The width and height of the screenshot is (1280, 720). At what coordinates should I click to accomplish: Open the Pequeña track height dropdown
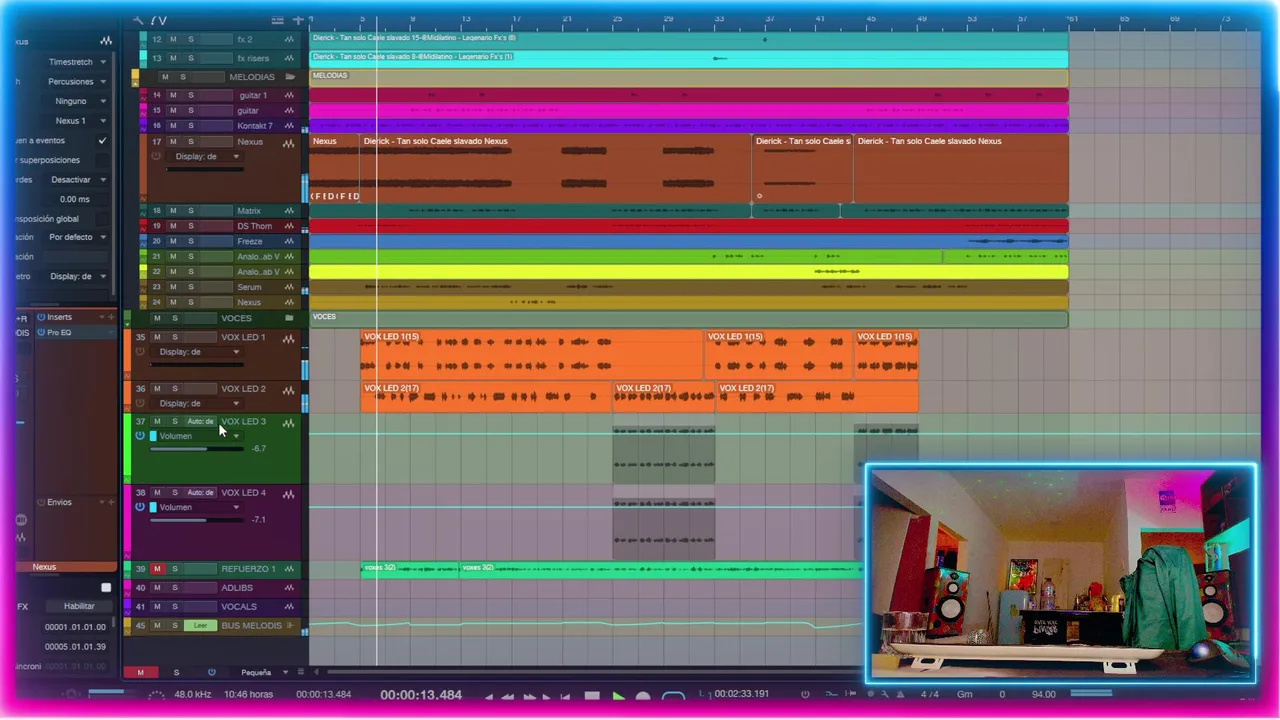pos(264,672)
